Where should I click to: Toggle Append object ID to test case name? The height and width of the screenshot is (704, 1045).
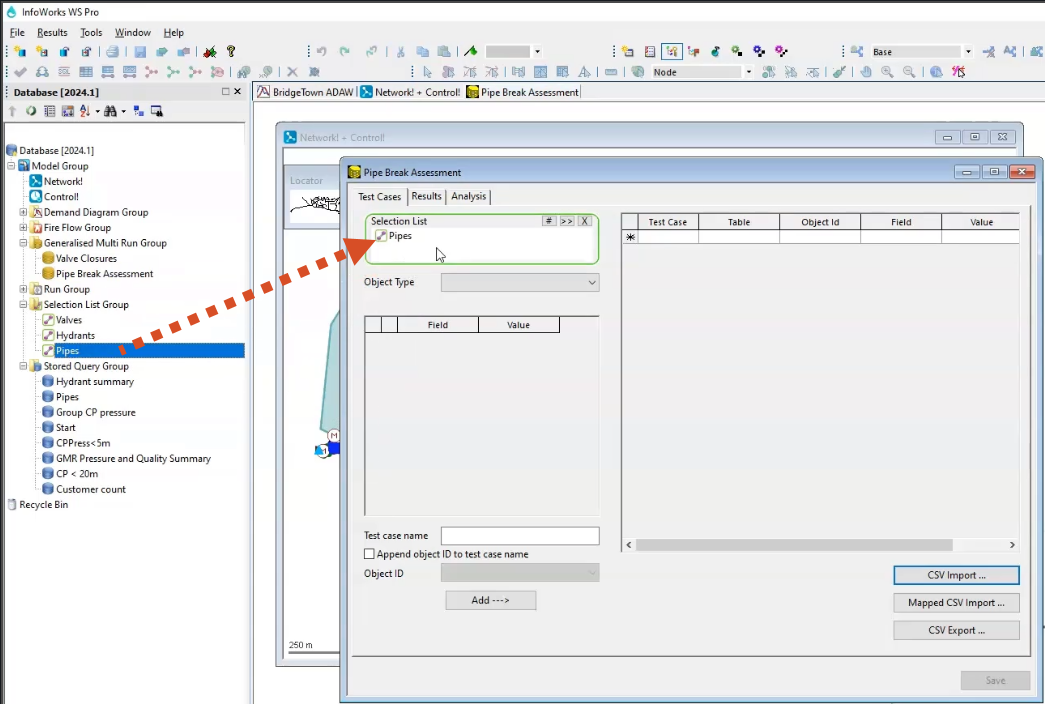(x=369, y=554)
